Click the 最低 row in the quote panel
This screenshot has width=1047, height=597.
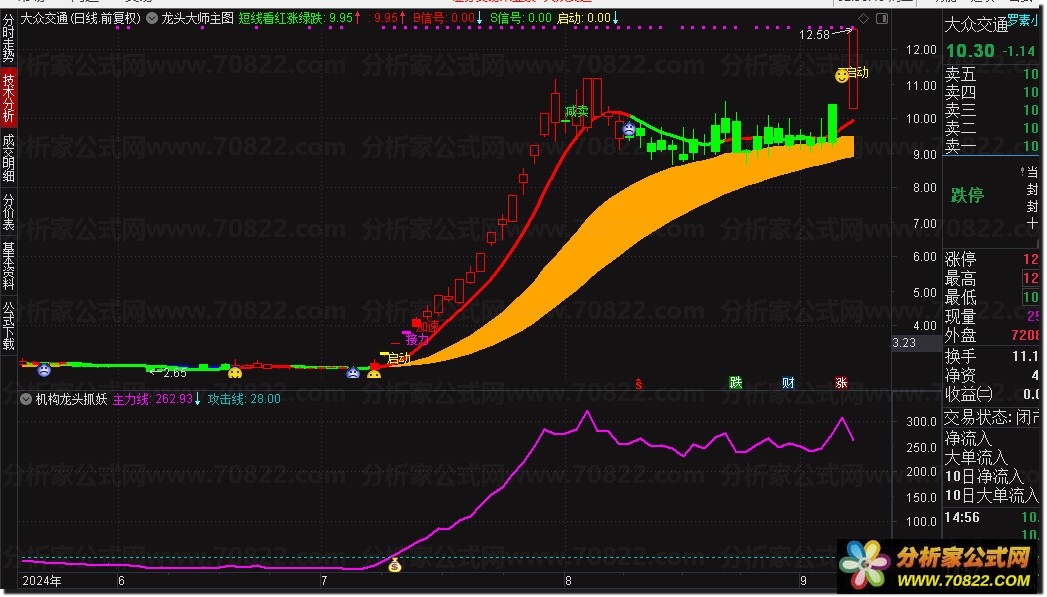992,297
